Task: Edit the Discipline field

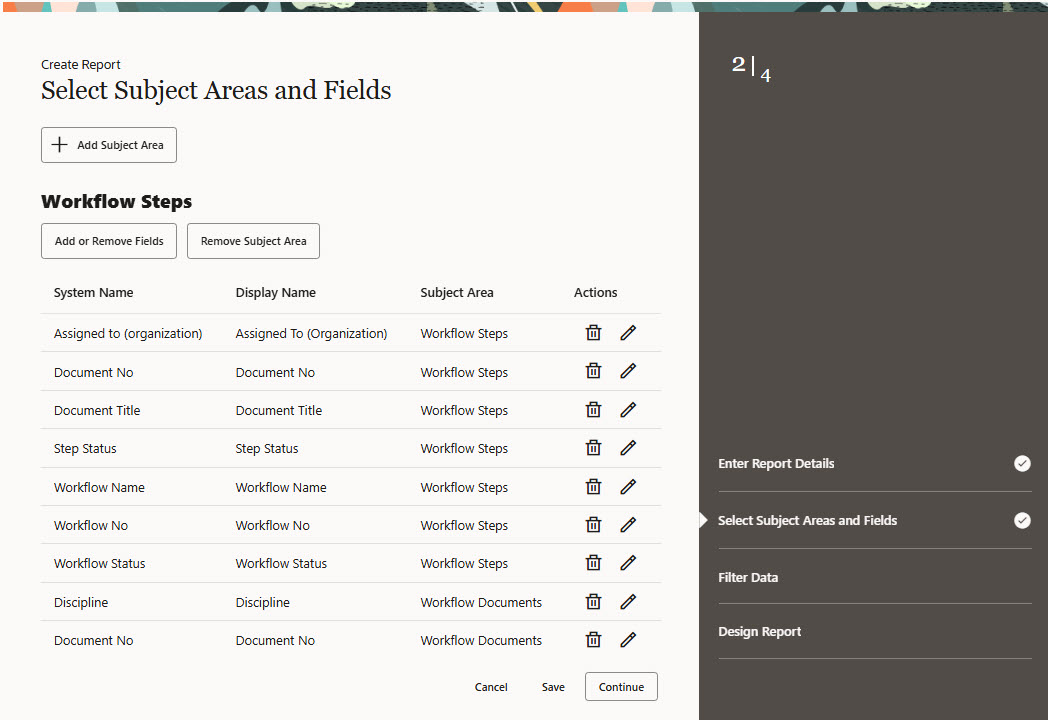Action: click(x=628, y=602)
